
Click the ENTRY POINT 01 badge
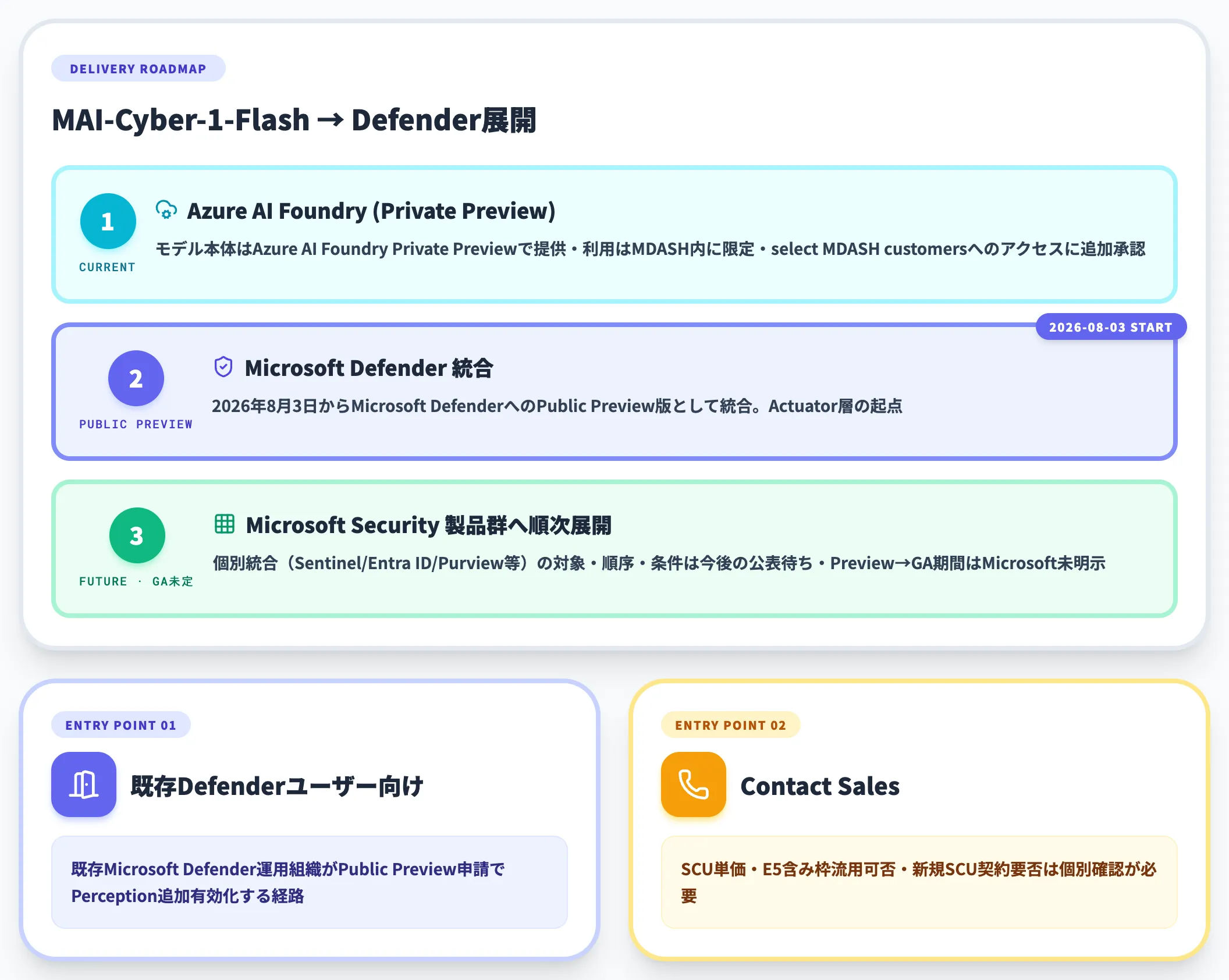pyautogui.click(x=121, y=725)
